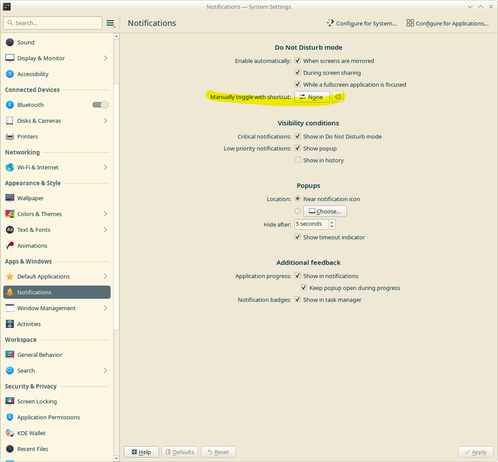Expand the Window Management chevron
Image resolution: width=498 pixels, height=462 pixels.
click(x=105, y=308)
